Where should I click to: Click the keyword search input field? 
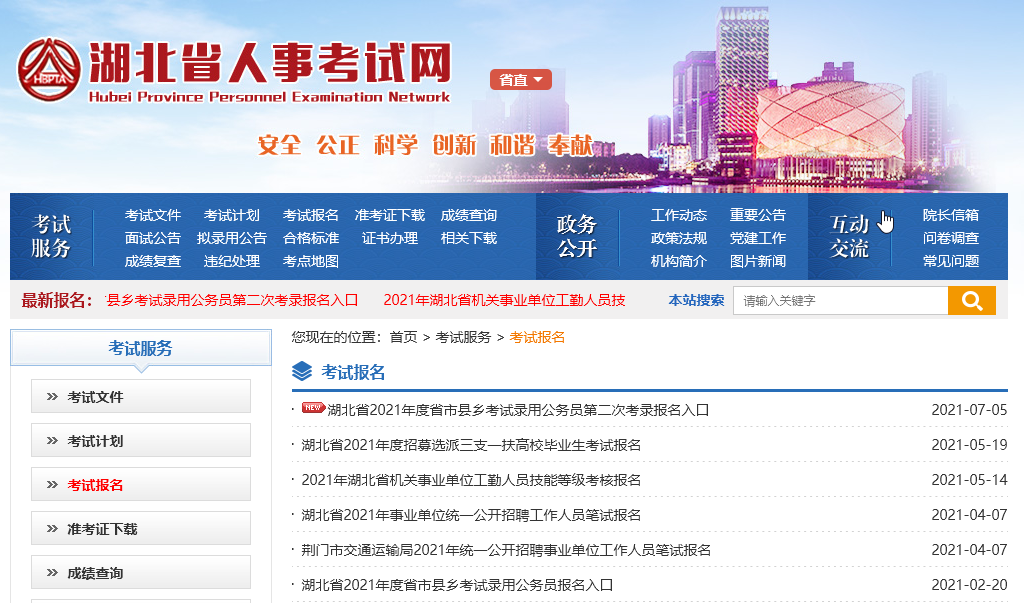(840, 301)
